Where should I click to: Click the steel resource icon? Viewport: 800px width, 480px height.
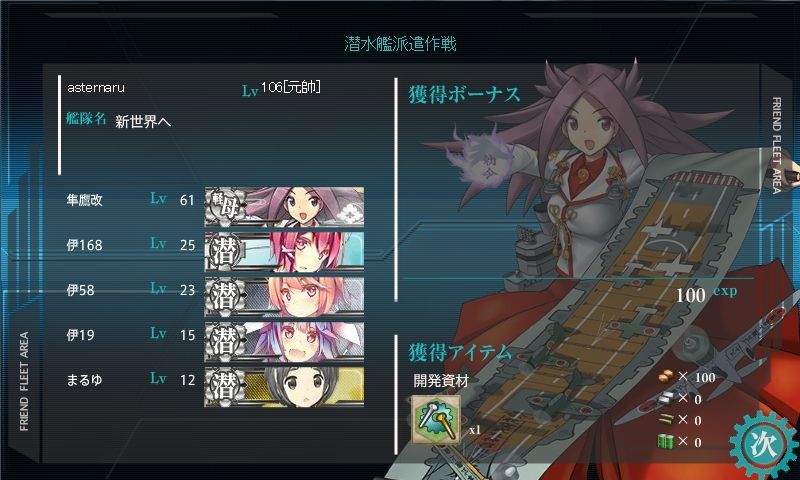pyautogui.click(x=666, y=398)
